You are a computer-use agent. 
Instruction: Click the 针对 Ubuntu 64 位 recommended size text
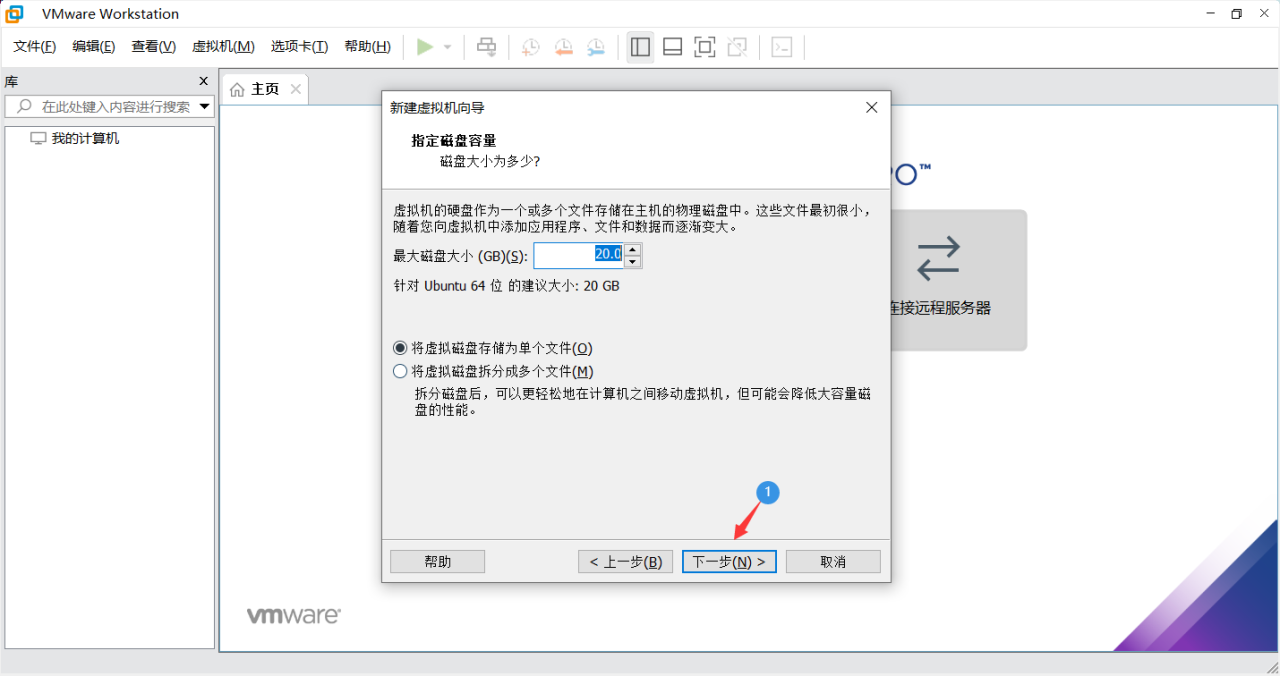coord(506,286)
